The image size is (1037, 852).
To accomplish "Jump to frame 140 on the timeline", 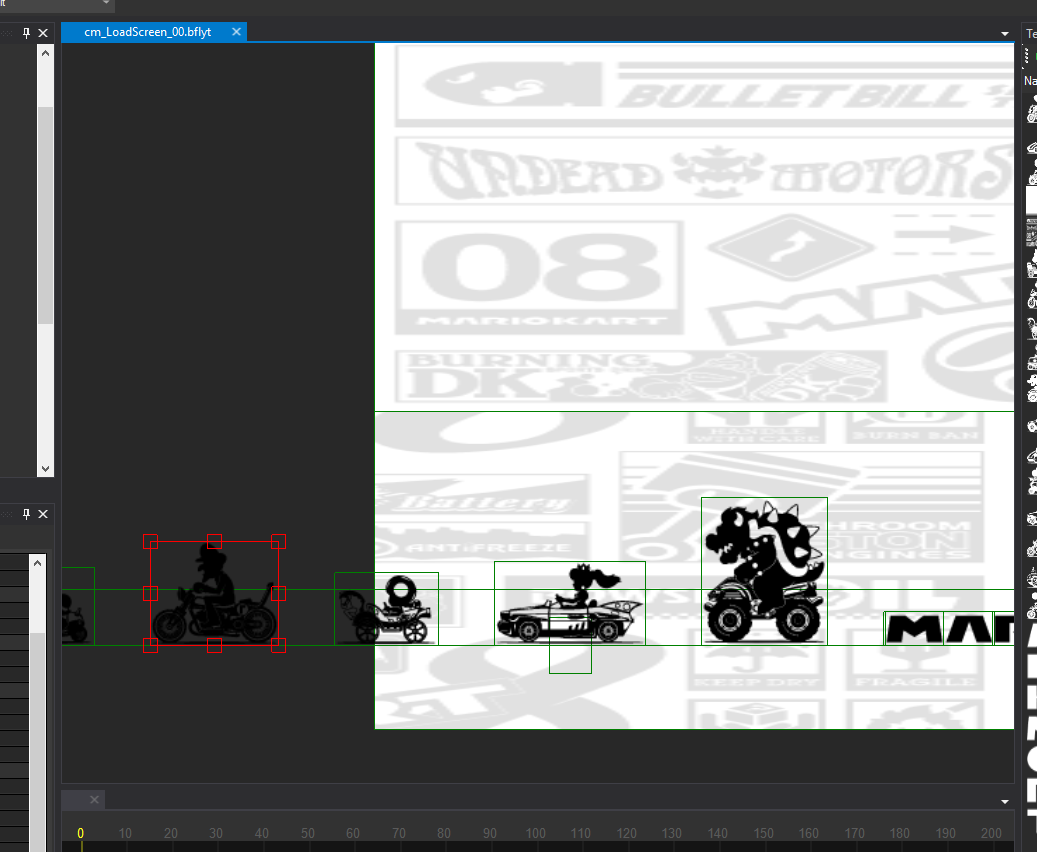I will click(718, 833).
